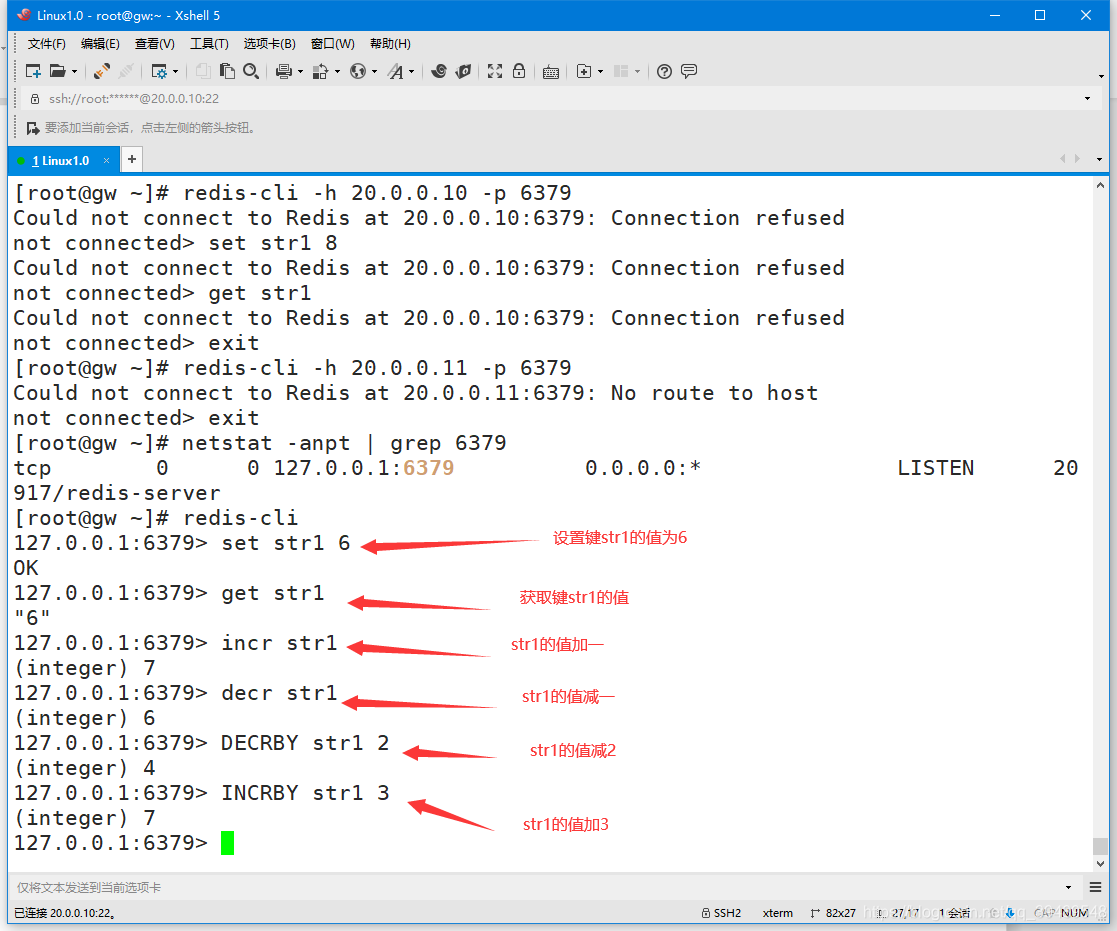The width and height of the screenshot is (1117, 931).
Task: Click the terminal scrollbar thumb
Action: (1101, 846)
